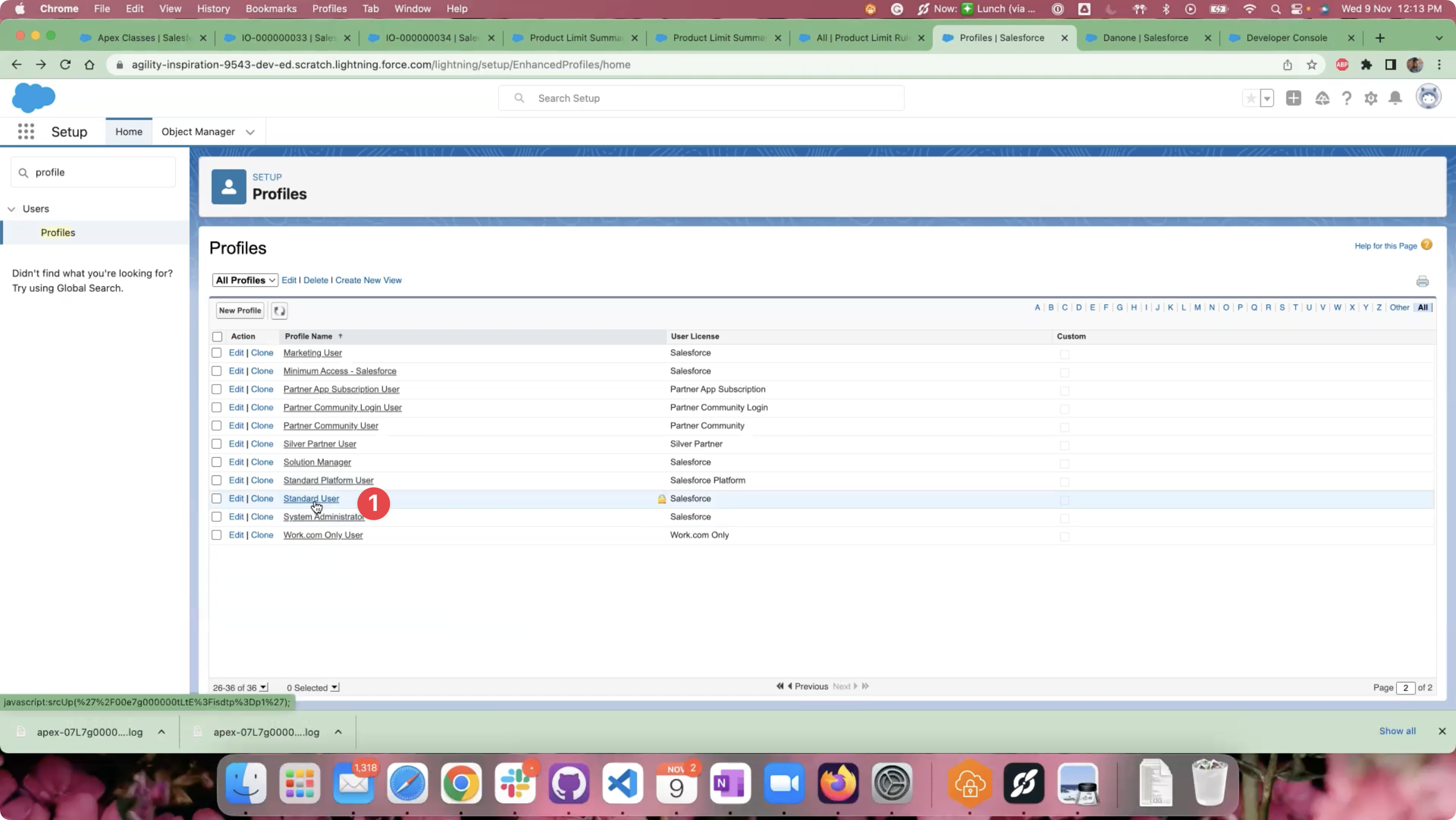
Task: Click the Setup gear icon
Action: point(1371,98)
